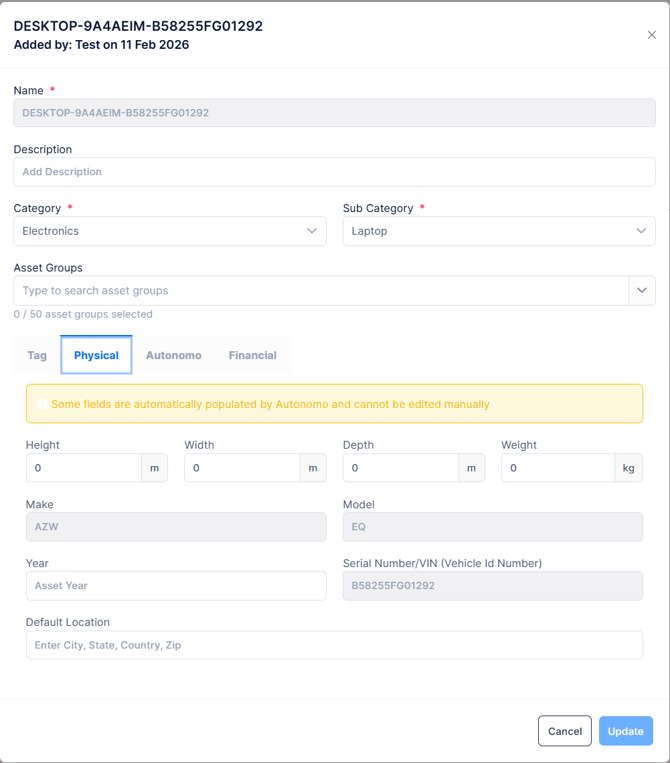This screenshot has width=670, height=763.
Task: Expand the Asset Groups dropdown arrow
Action: tap(641, 291)
